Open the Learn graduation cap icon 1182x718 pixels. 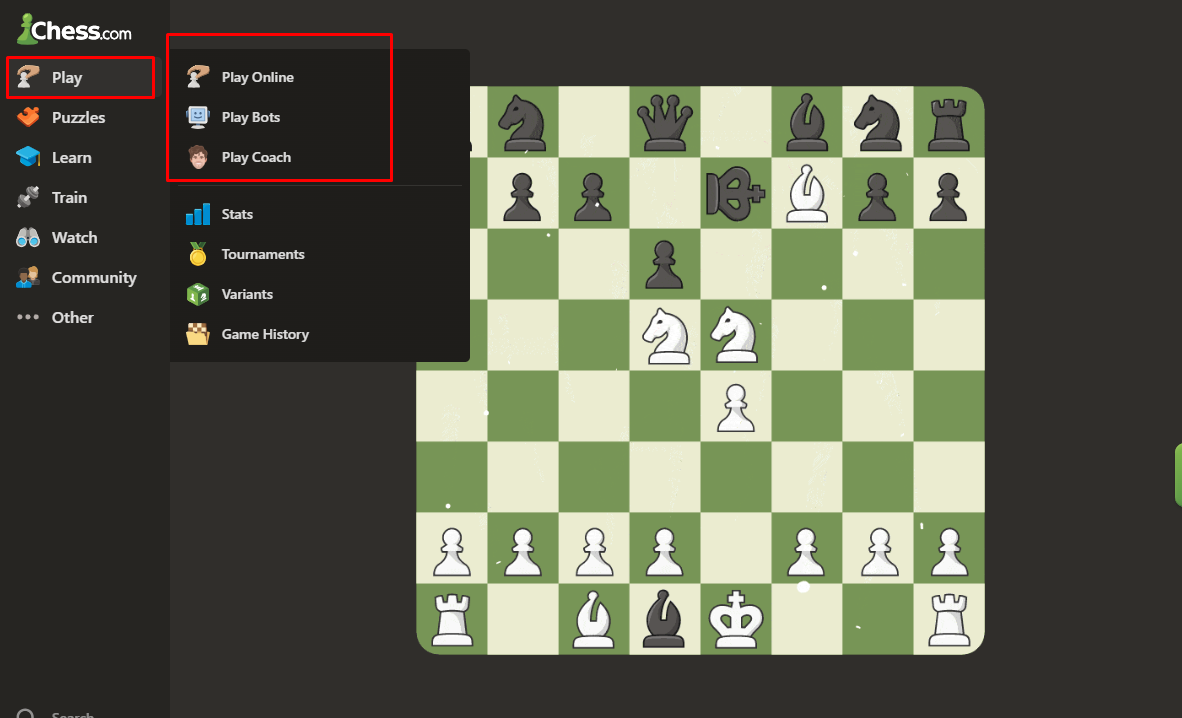pos(28,157)
